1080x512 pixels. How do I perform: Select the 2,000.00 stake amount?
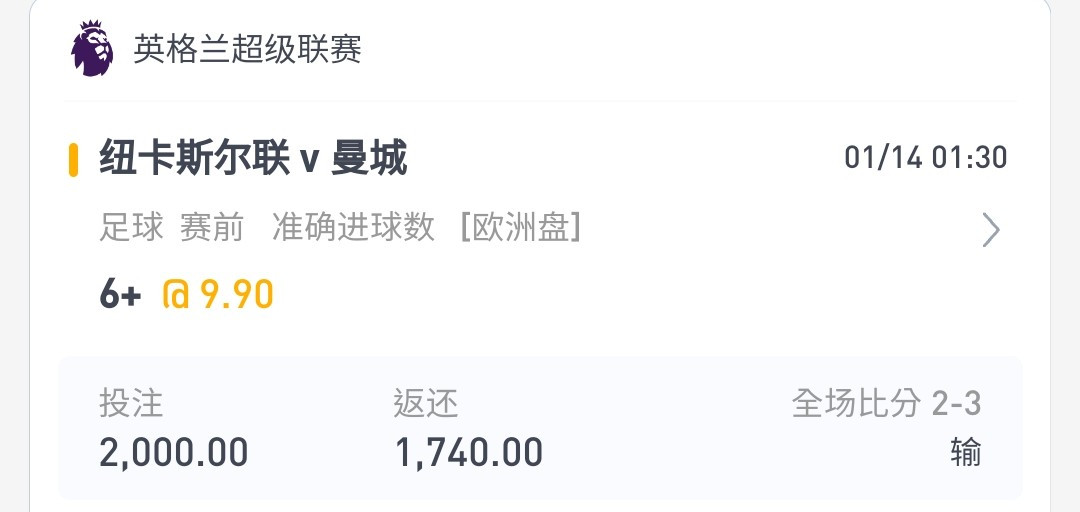(x=174, y=453)
